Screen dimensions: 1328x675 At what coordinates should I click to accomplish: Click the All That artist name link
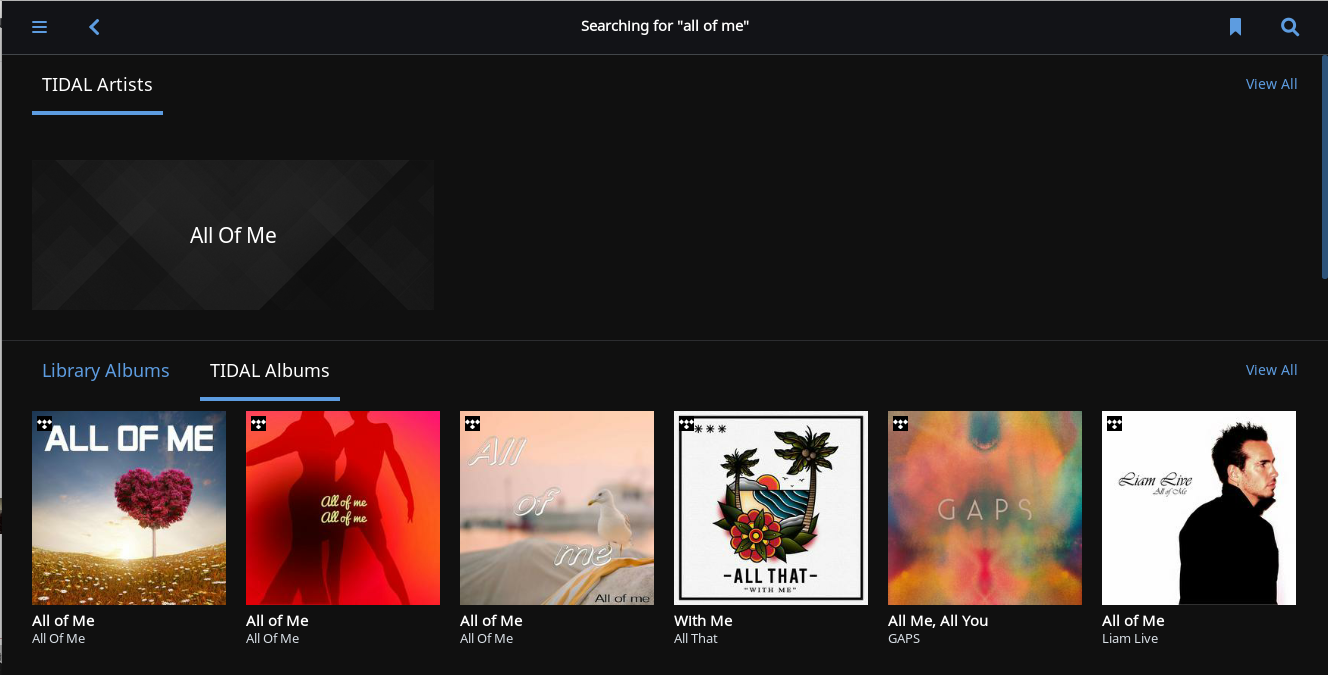point(696,639)
